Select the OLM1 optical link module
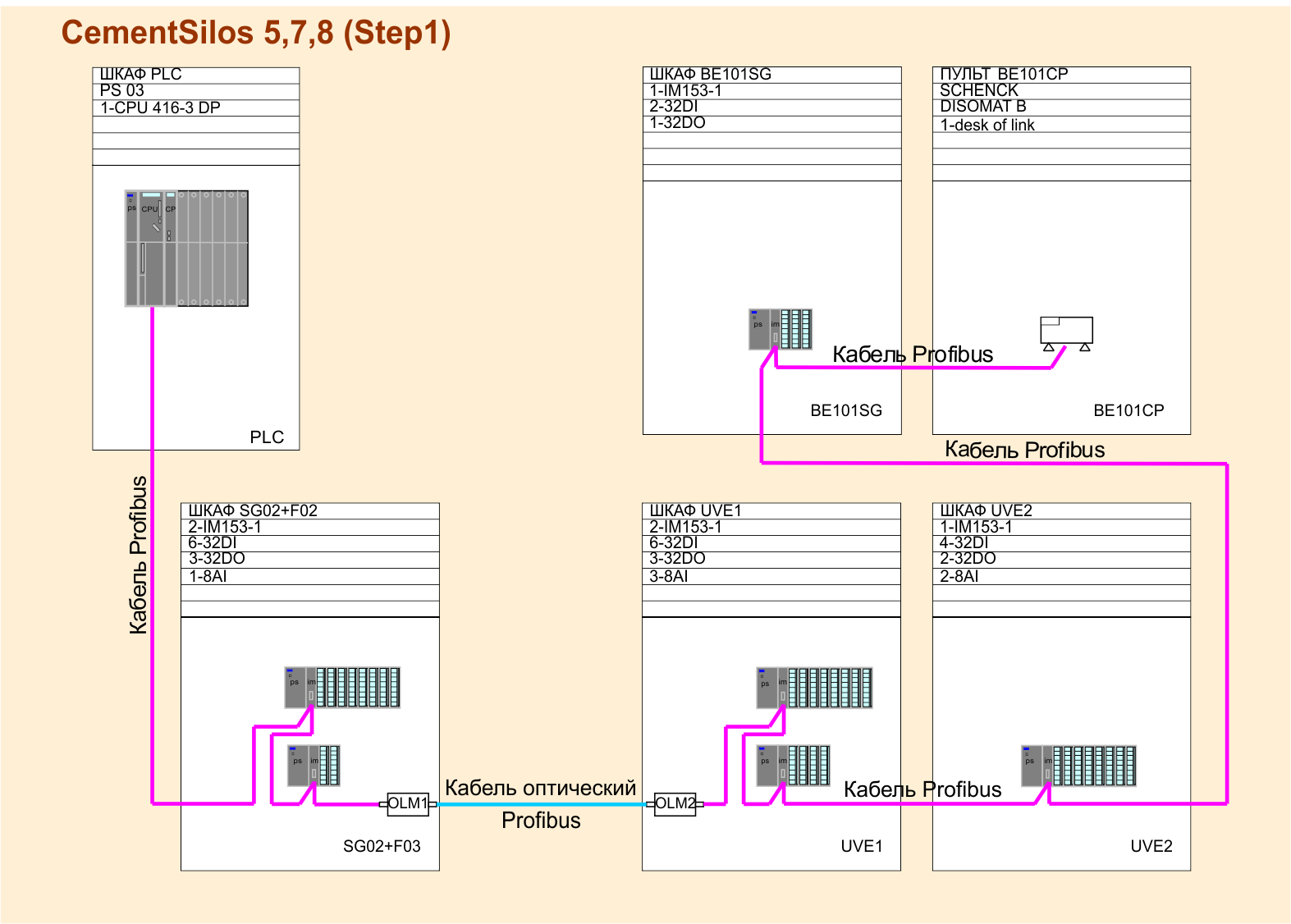The image size is (1291, 924). (408, 803)
